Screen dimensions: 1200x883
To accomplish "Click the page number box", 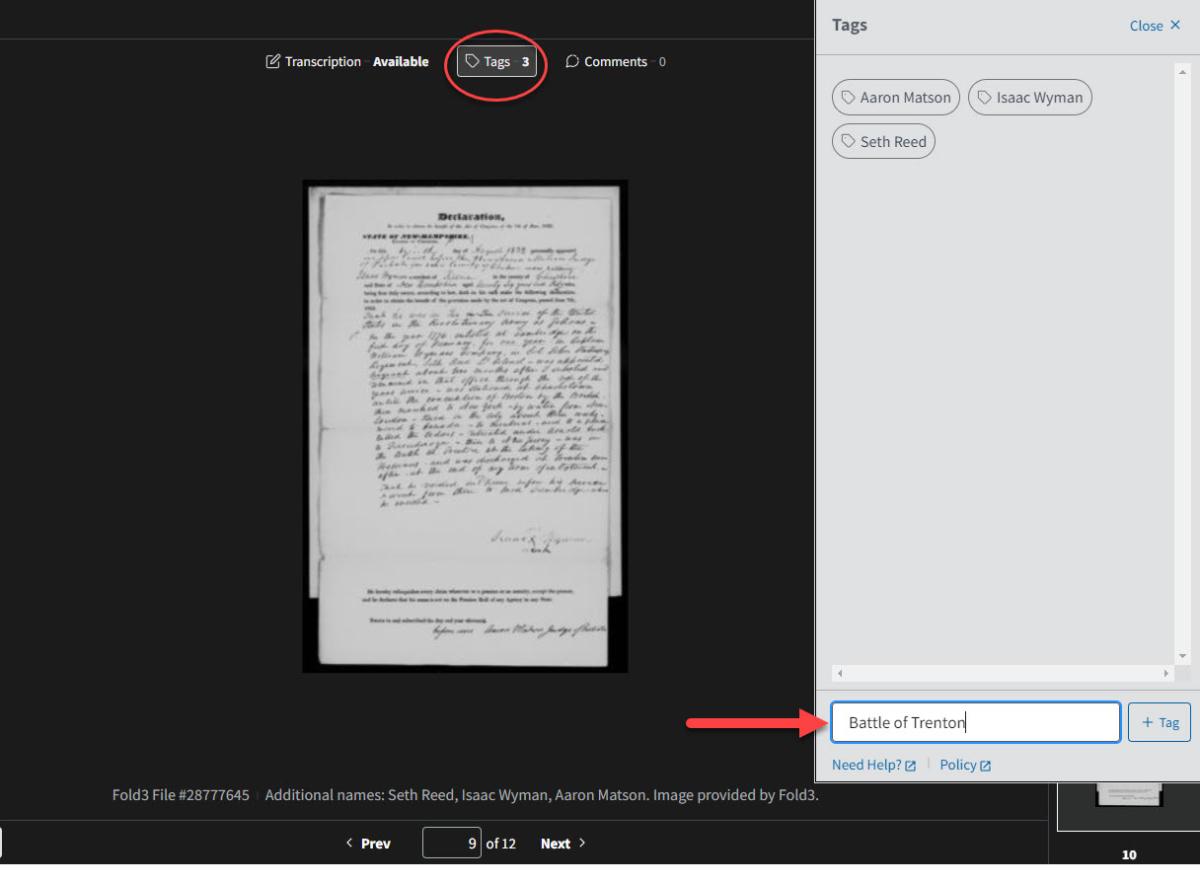I will 452,843.
